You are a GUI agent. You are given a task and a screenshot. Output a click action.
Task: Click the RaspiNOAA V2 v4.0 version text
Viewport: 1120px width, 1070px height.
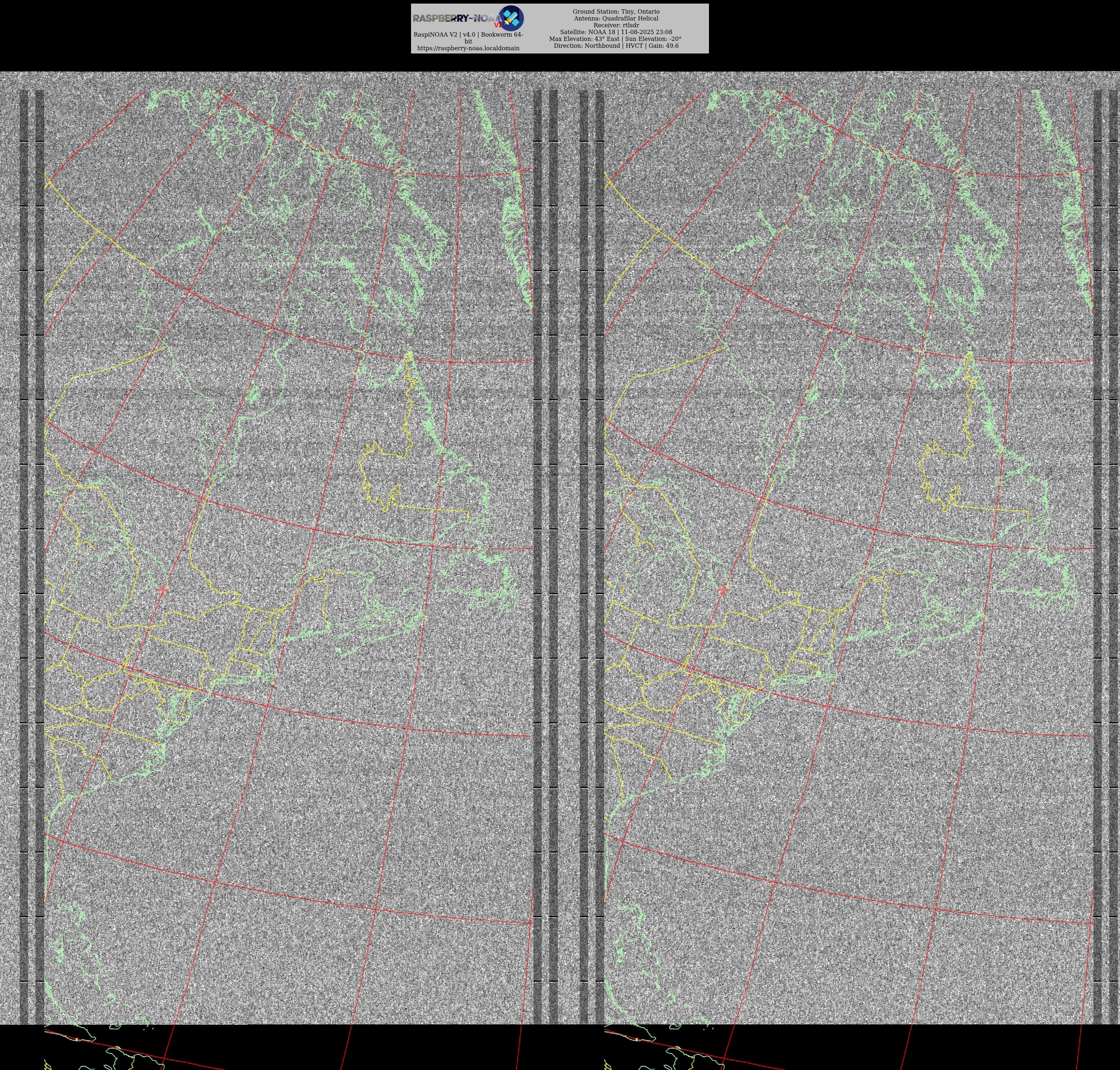click(468, 35)
